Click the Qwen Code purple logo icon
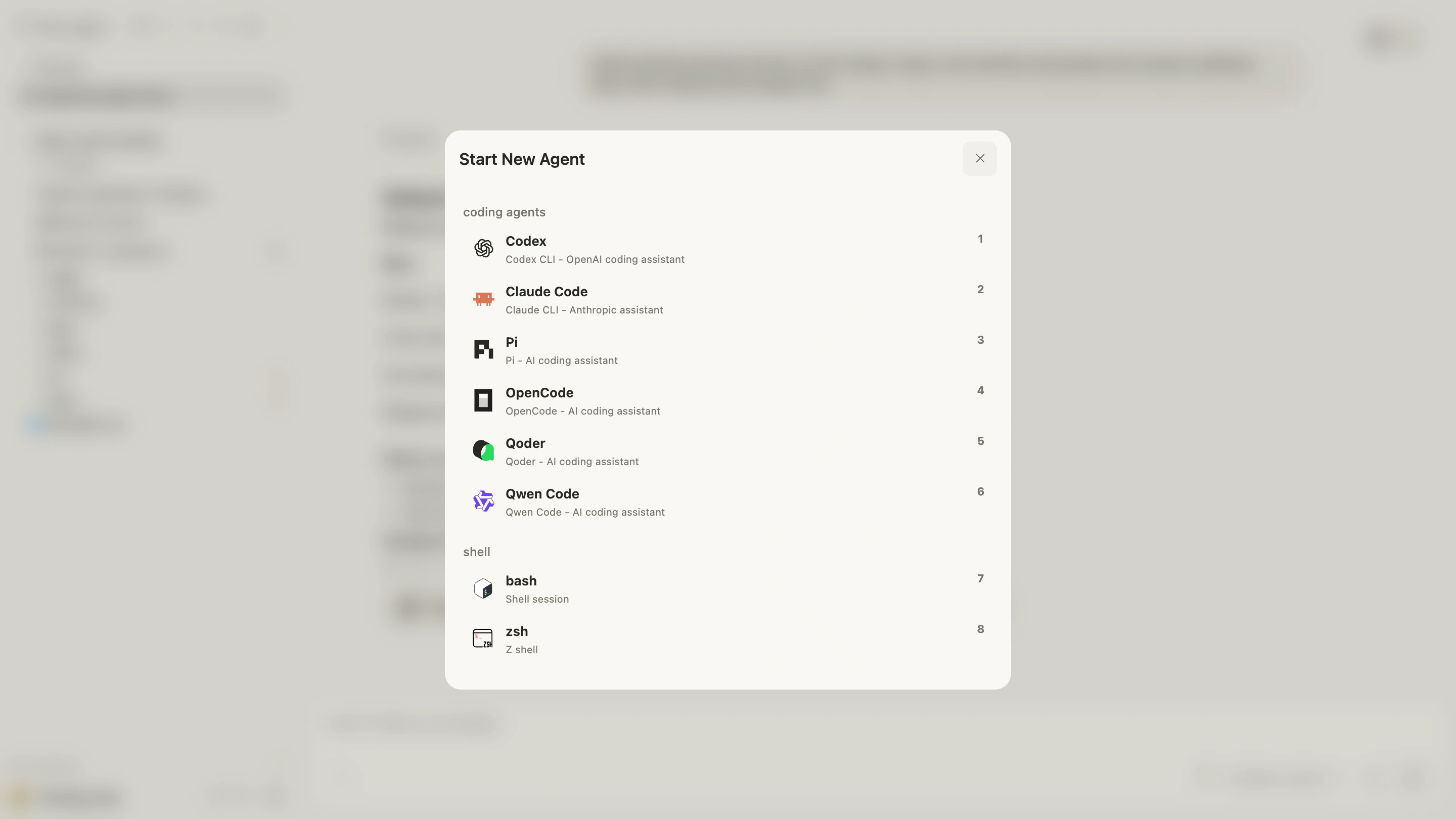Viewport: 1456px width, 819px height. pos(483,501)
